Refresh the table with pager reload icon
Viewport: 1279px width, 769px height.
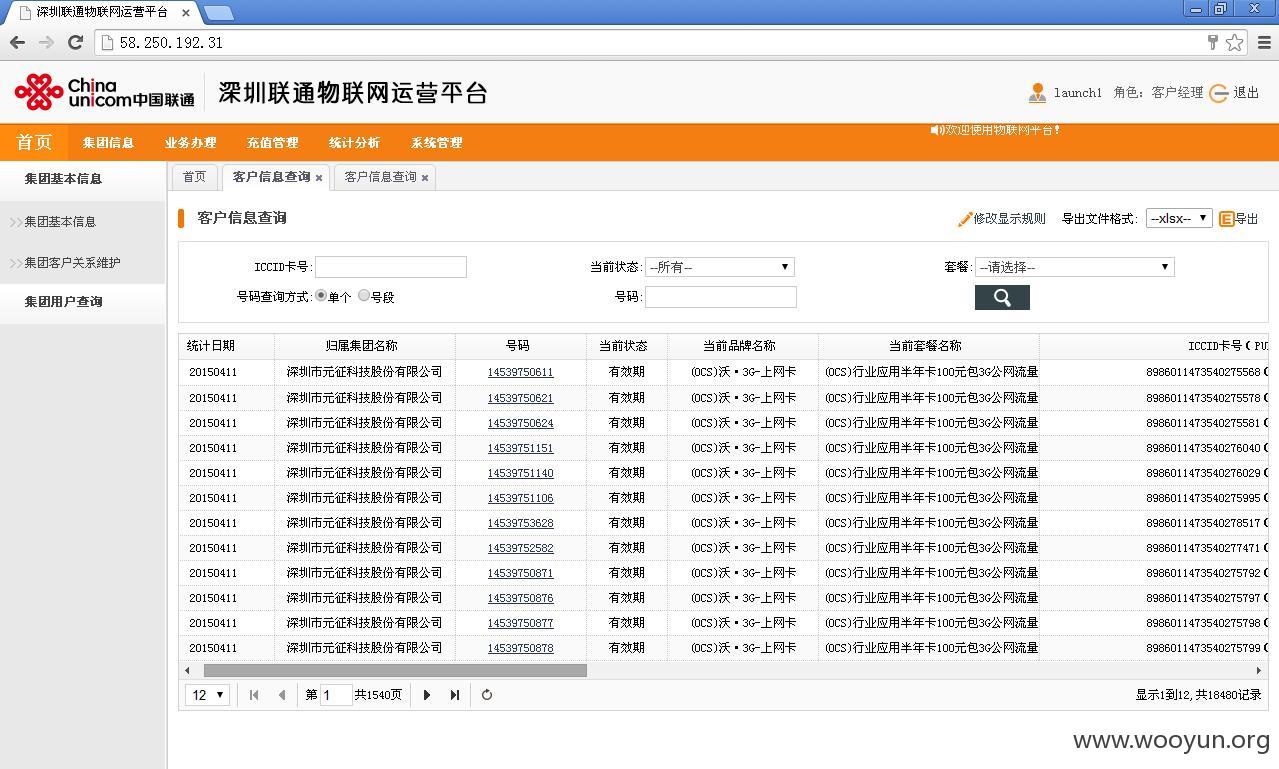[x=487, y=695]
